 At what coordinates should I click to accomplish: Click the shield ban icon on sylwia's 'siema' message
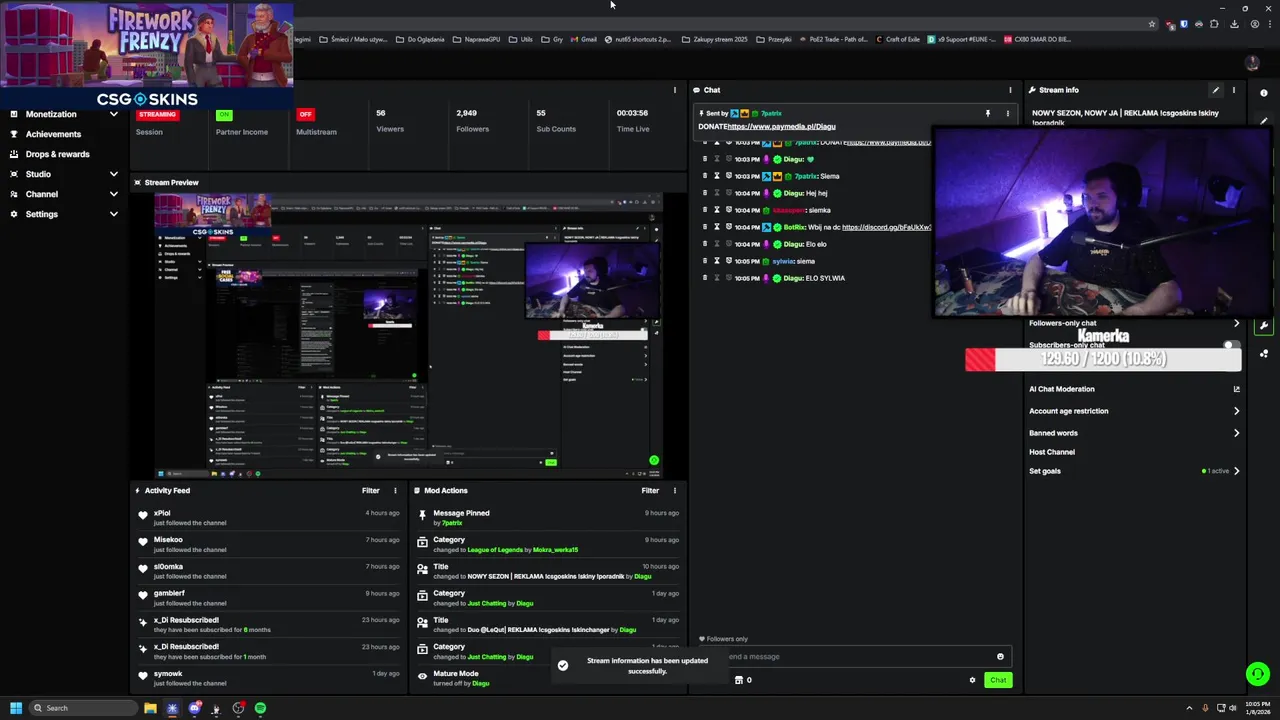coord(729,261)
